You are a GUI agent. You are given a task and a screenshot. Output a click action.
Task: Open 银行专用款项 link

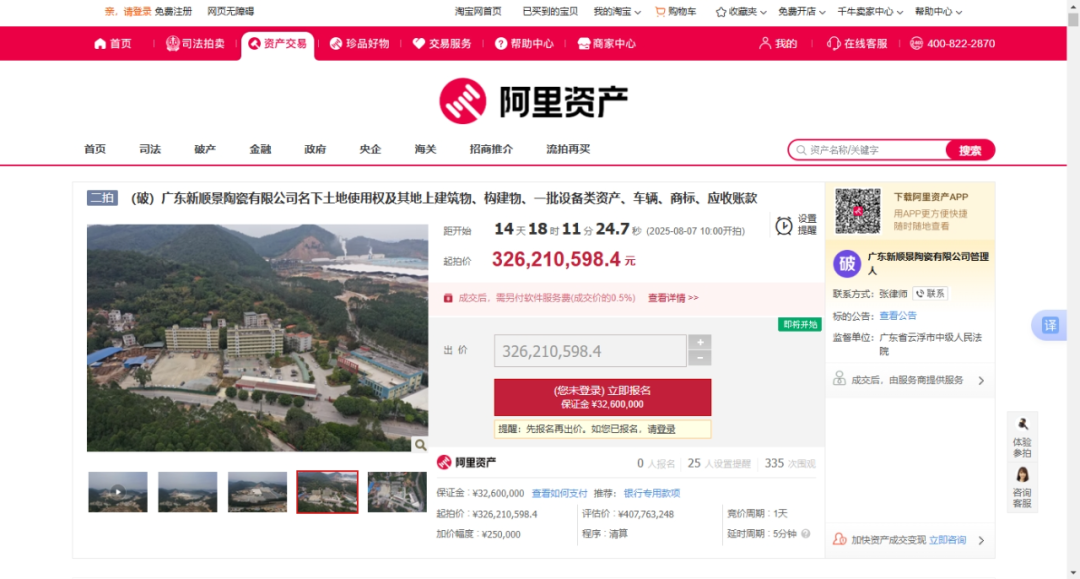(652, 494)
